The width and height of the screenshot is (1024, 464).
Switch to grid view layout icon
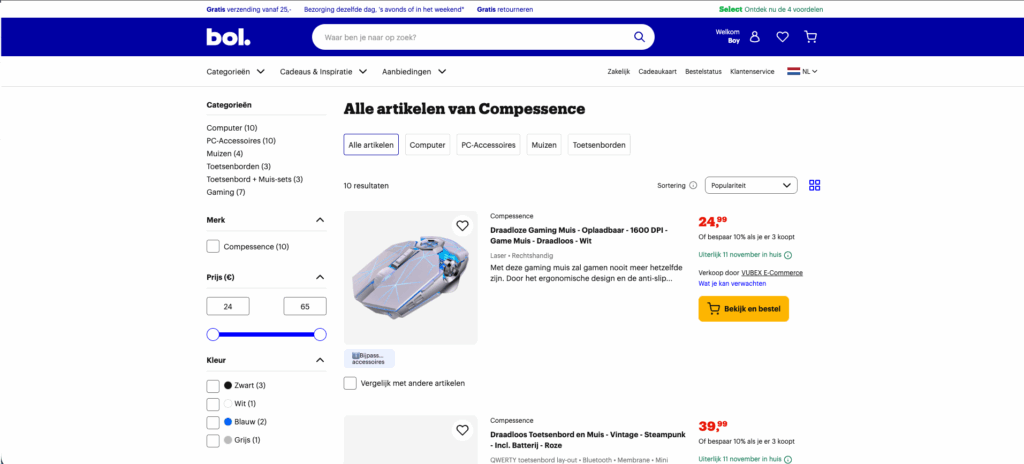pyautogui.click(x=814, y=186)
